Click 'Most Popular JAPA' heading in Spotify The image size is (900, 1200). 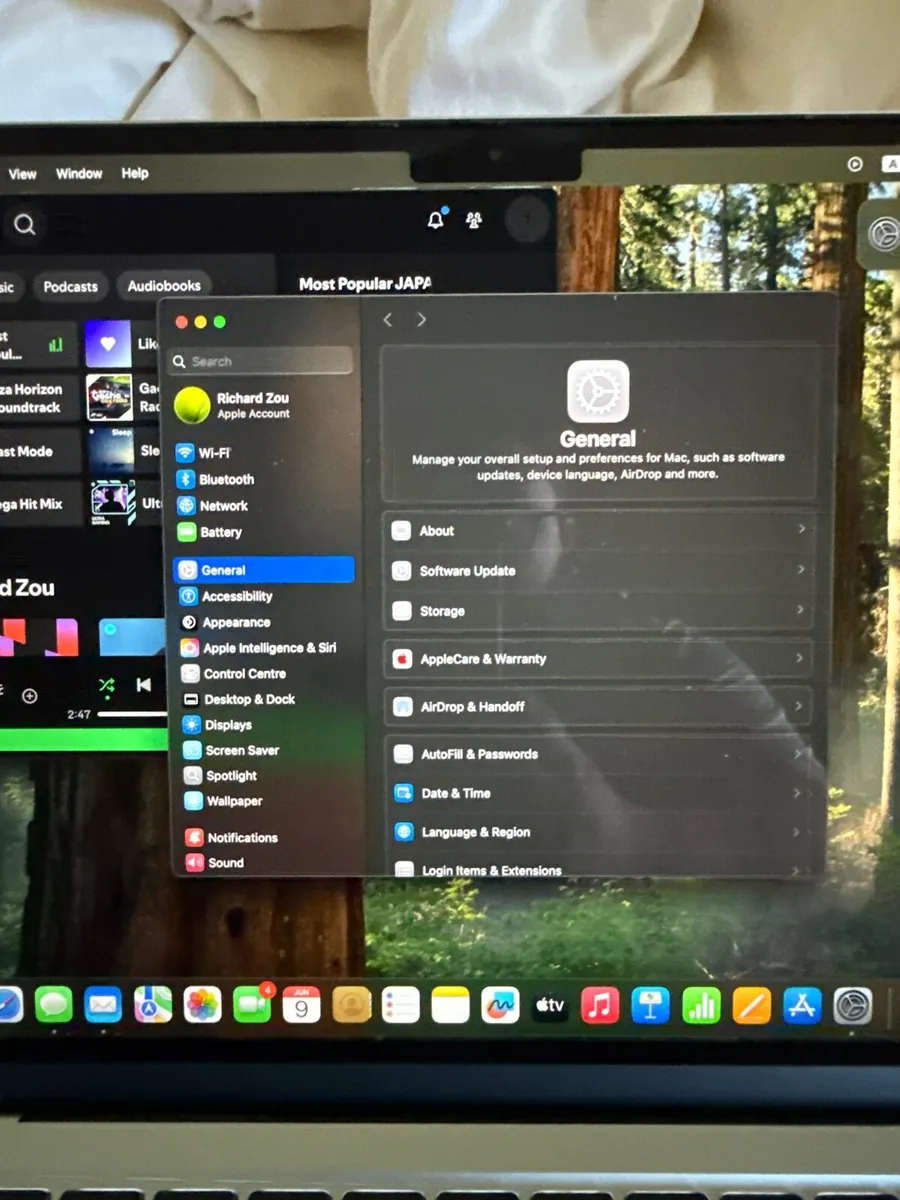[365, 284]
